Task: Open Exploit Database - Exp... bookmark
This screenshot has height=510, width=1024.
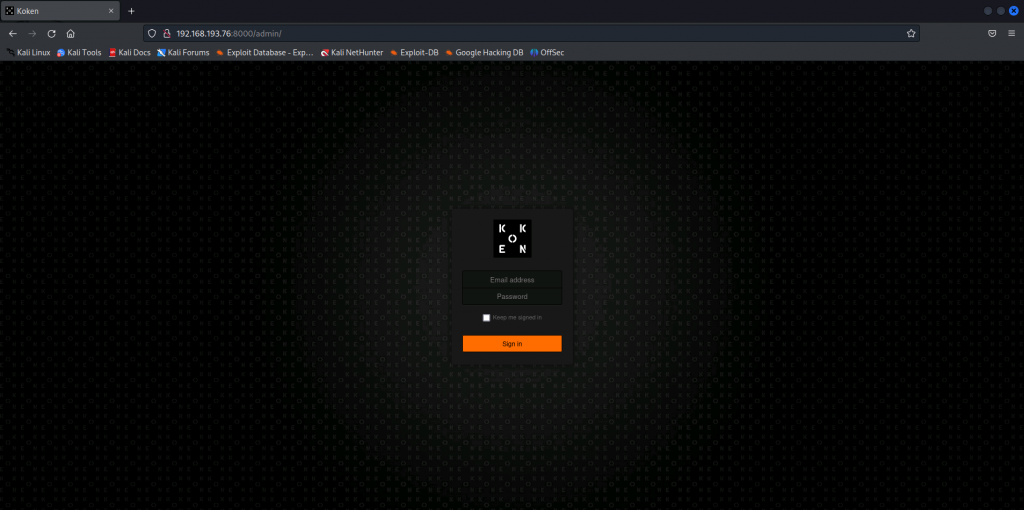Action: click(265, 53)
